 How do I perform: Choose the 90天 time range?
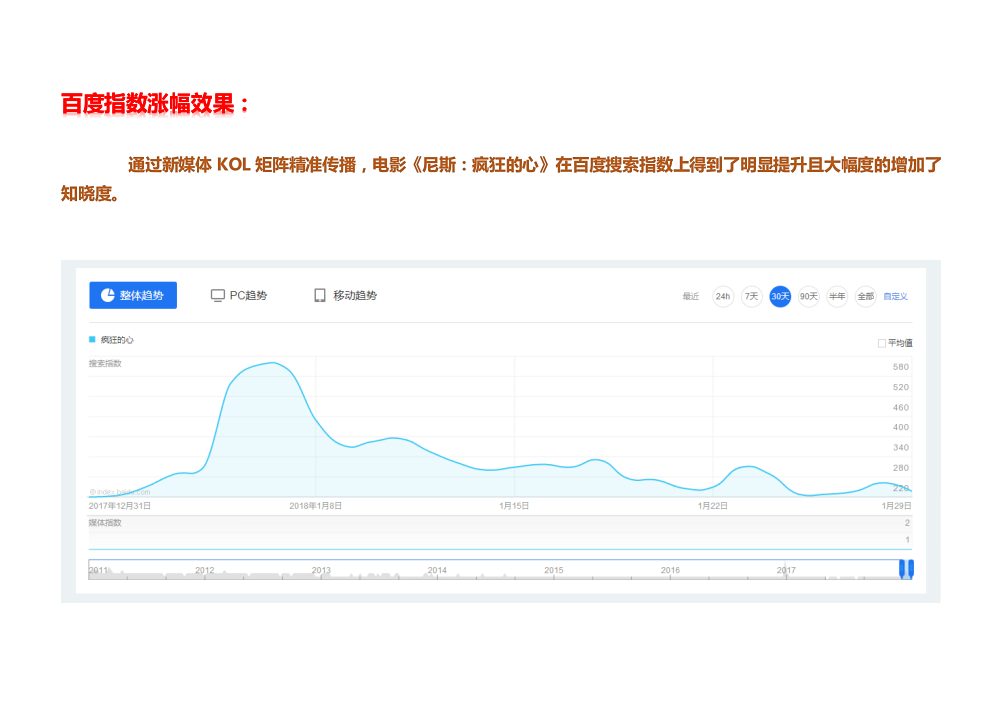pos(809,296)
